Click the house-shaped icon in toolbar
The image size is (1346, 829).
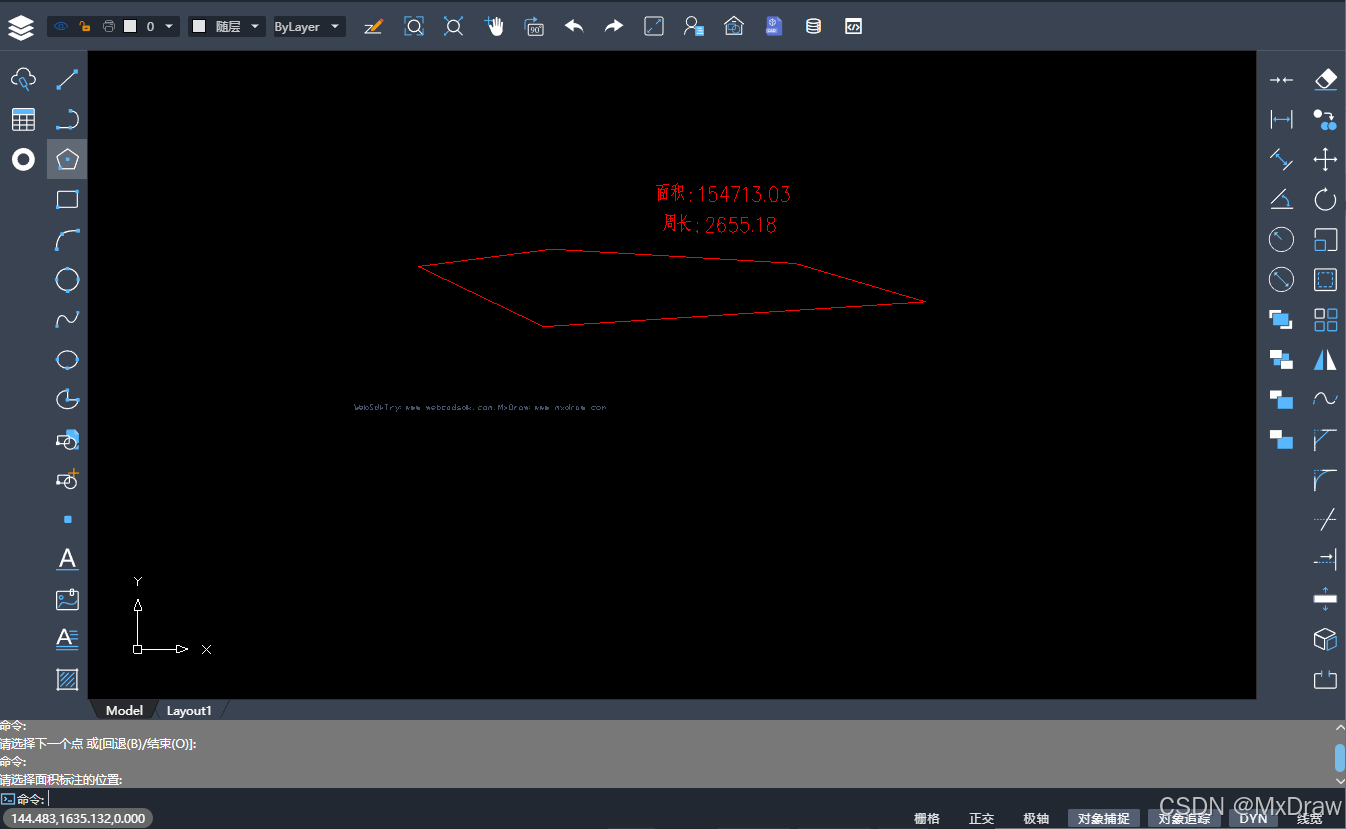(x=734, y=27)
